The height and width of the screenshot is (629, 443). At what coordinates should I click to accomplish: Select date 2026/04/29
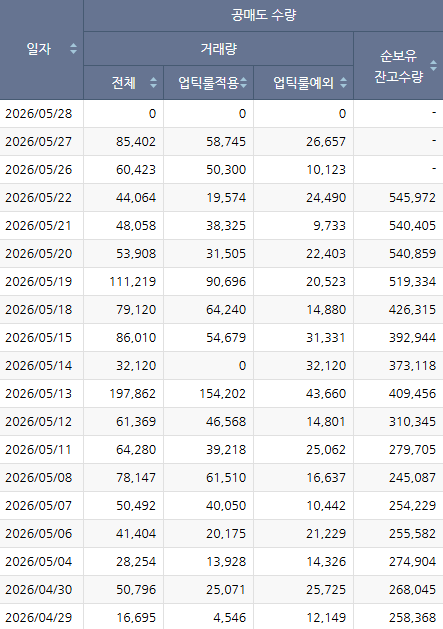pos(39,618)
